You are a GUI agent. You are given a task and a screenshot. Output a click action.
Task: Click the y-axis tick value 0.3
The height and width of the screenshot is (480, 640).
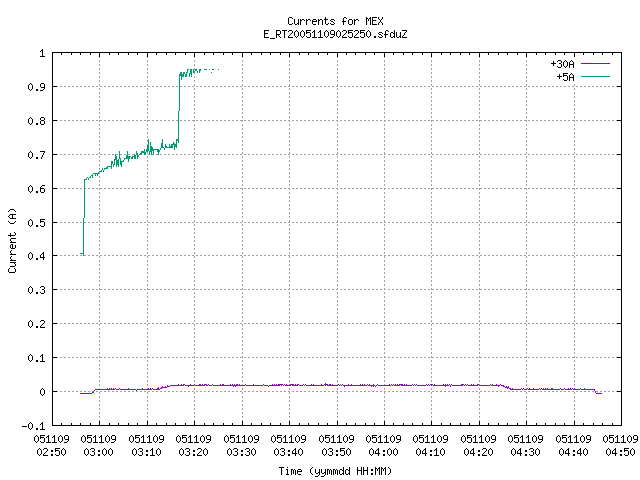[36, 290]
